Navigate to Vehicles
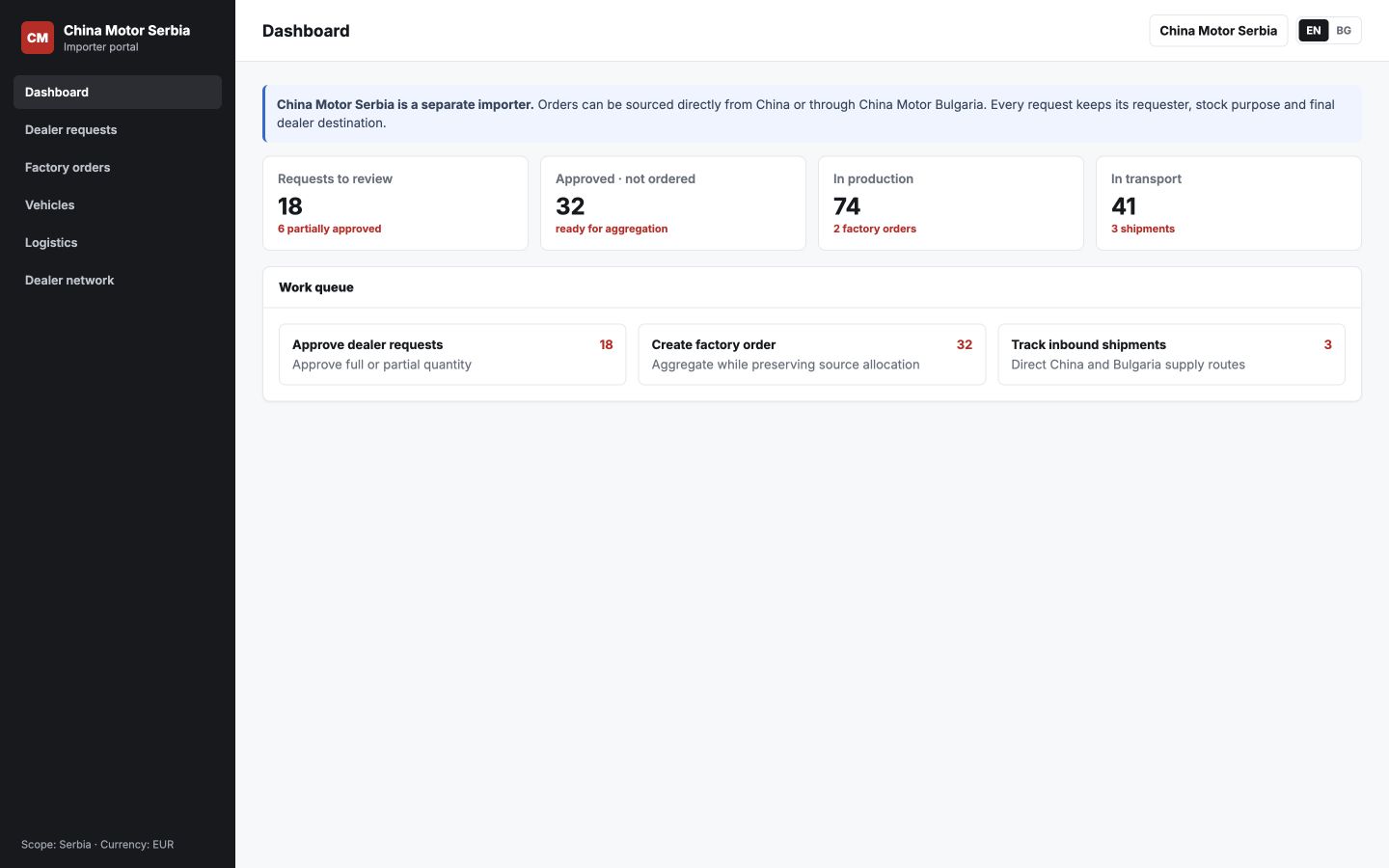Viewport: 1389px width, 868px height. pyautogui.click(x=118, y=204)
